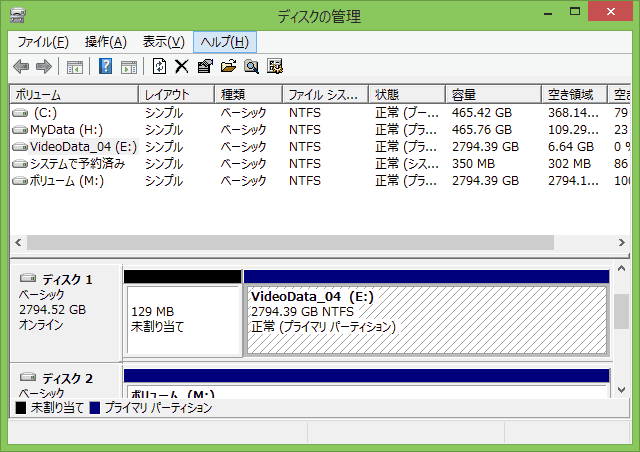640x452 pixels.
Task: Open Properties toolbar icon
Action: [x=205, y=67]
